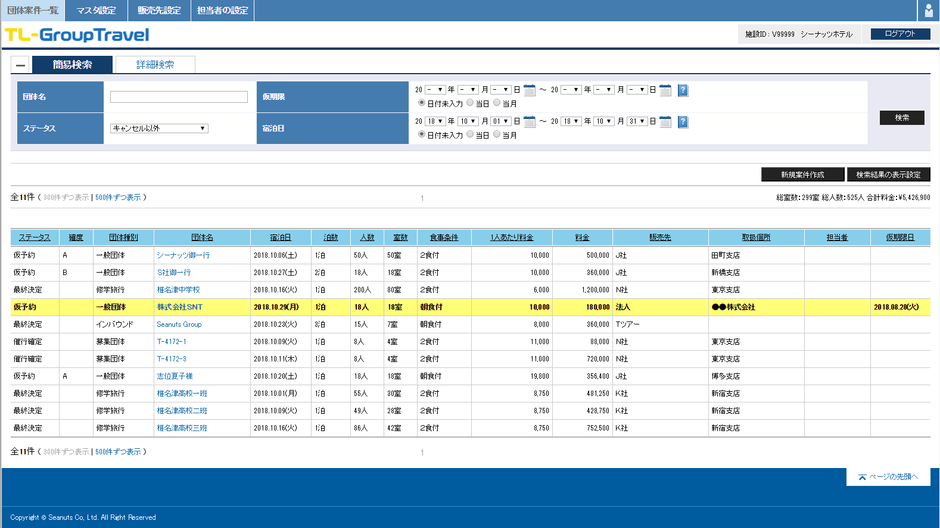Open the 仮期限 end date calendar picker
Screen dimensions: 940x528
(665, 90)
